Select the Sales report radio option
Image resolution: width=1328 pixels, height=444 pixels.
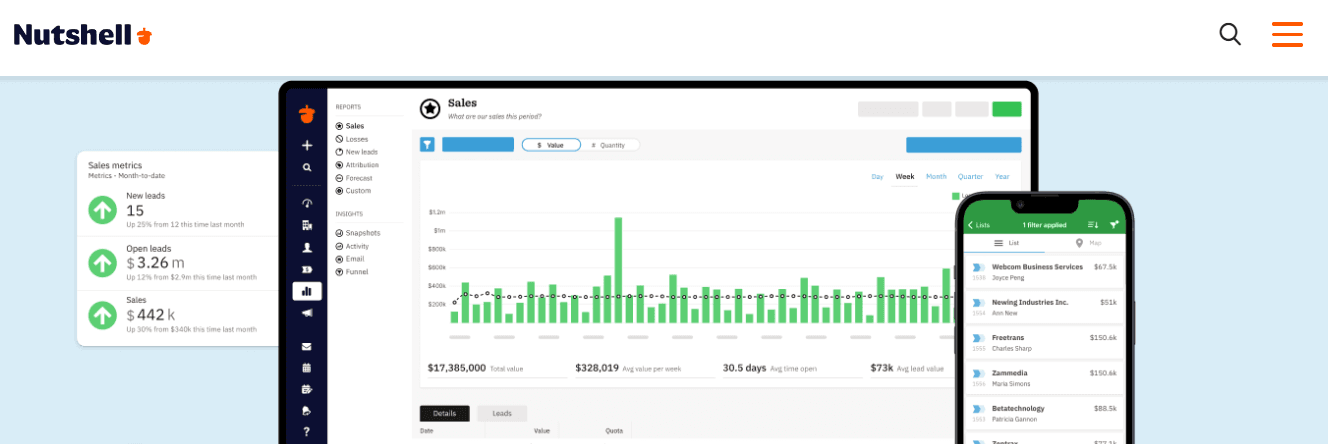coord(340,126)
